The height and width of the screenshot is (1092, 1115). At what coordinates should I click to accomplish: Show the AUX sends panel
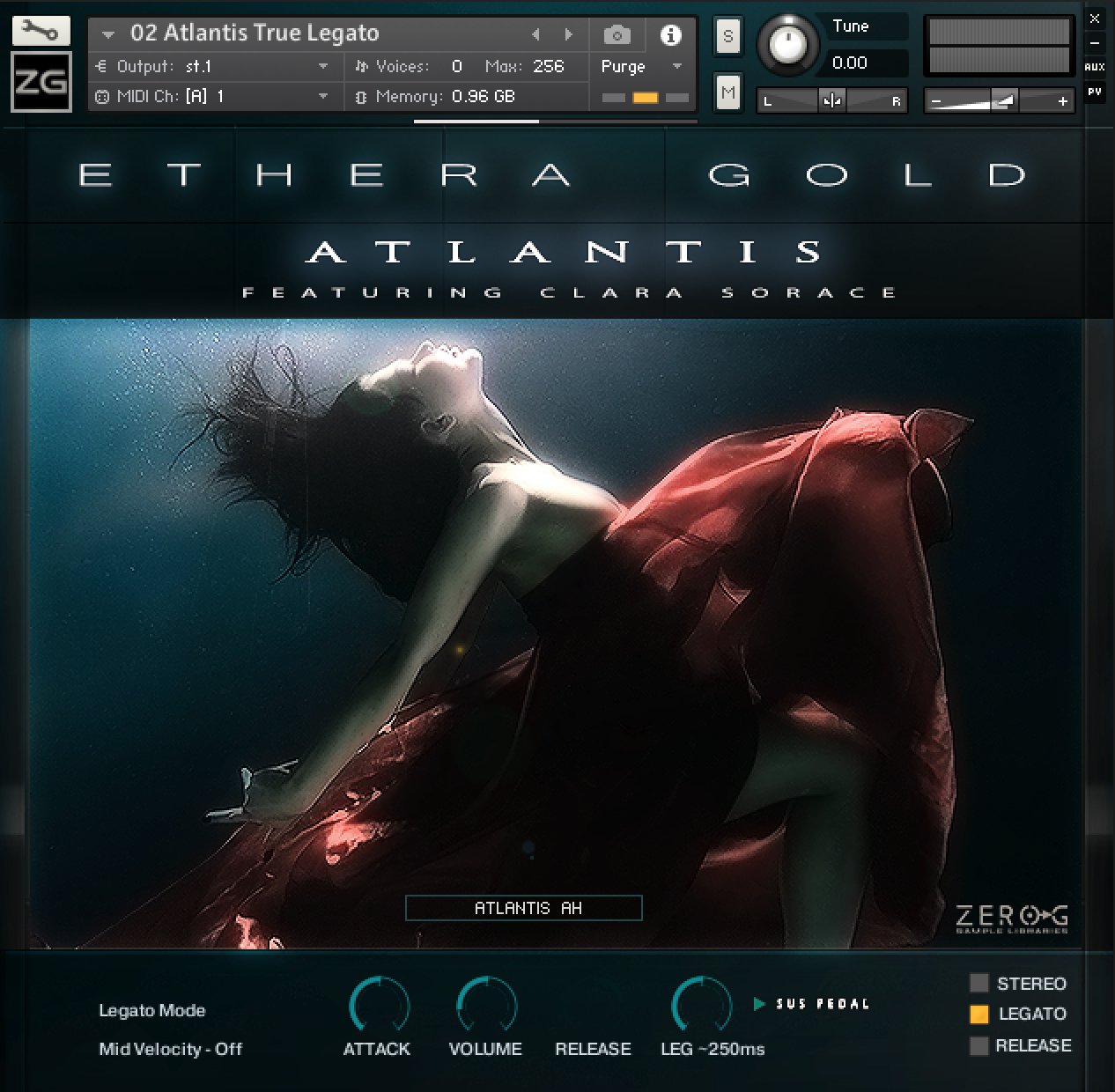1095,67
